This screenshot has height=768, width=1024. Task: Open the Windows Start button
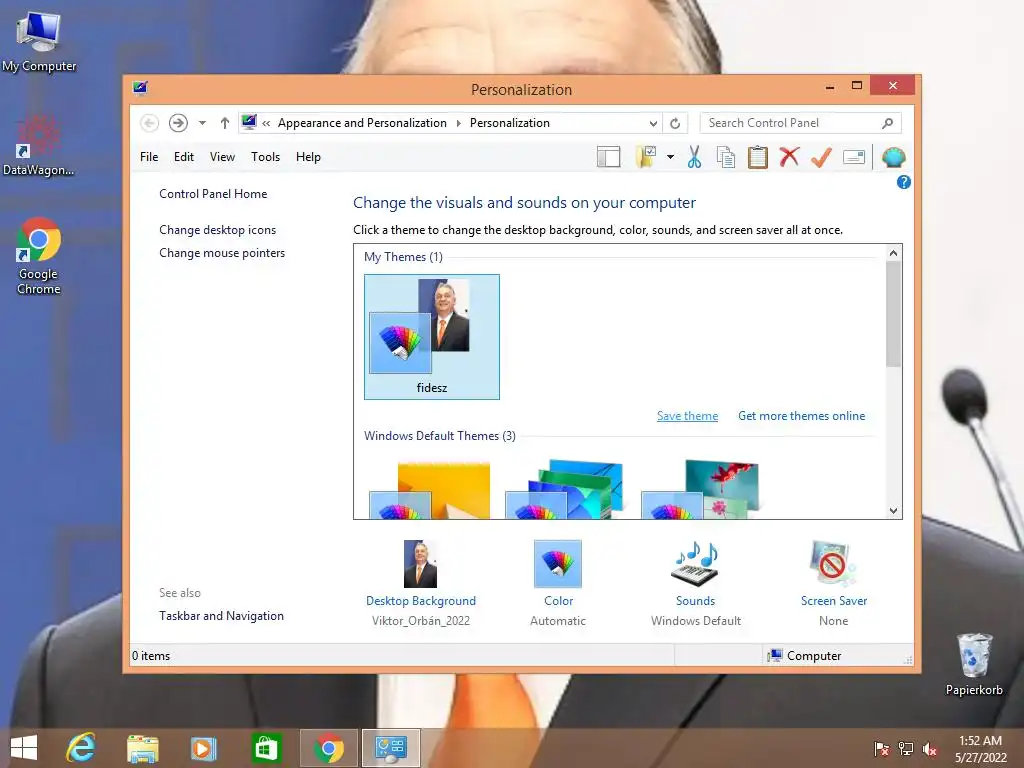coord(24,748)
